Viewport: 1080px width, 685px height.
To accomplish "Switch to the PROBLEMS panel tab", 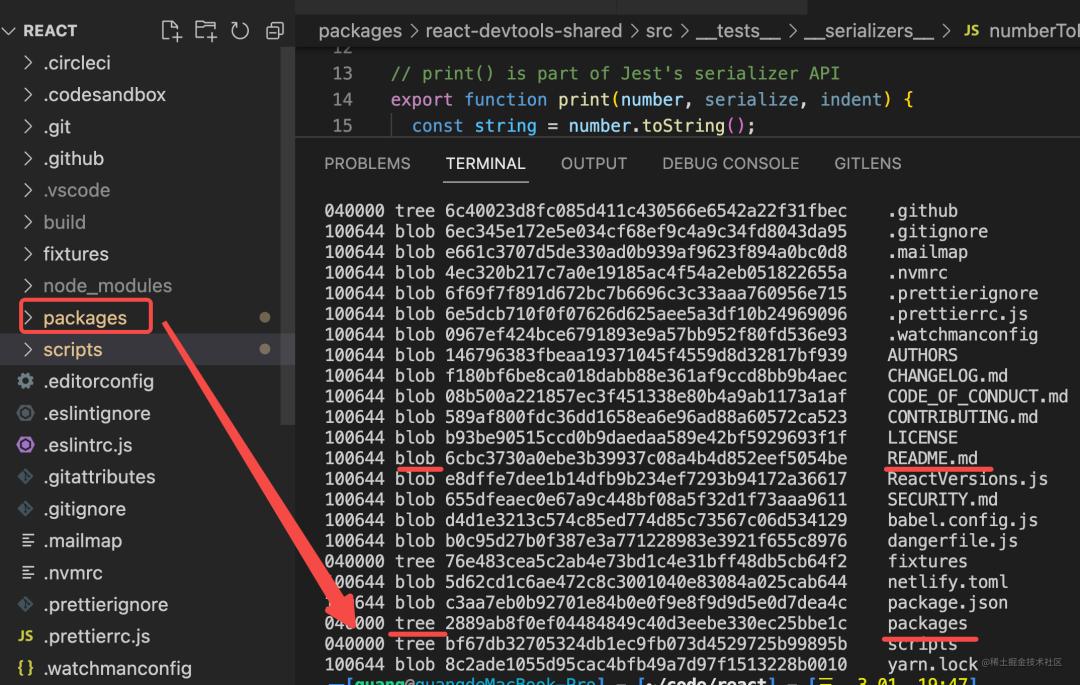I will point(367,164).
